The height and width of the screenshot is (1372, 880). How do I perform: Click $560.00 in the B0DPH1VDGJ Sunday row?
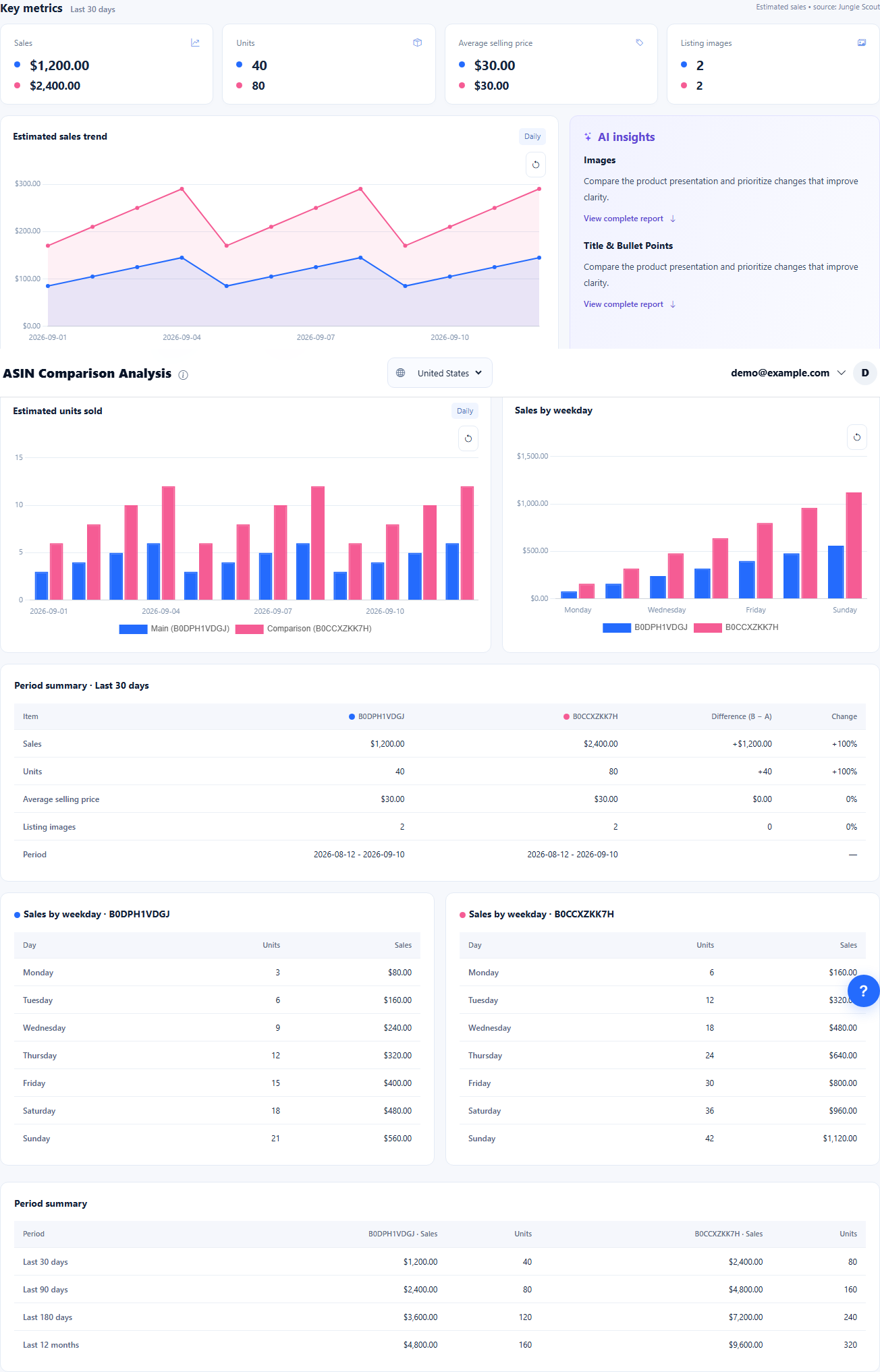coord(397,1139)
